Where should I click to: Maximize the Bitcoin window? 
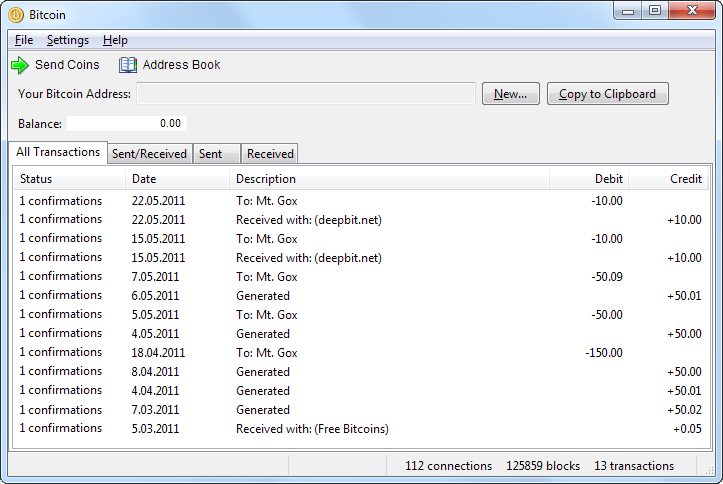pyautogui.click(x=655, y=11)
